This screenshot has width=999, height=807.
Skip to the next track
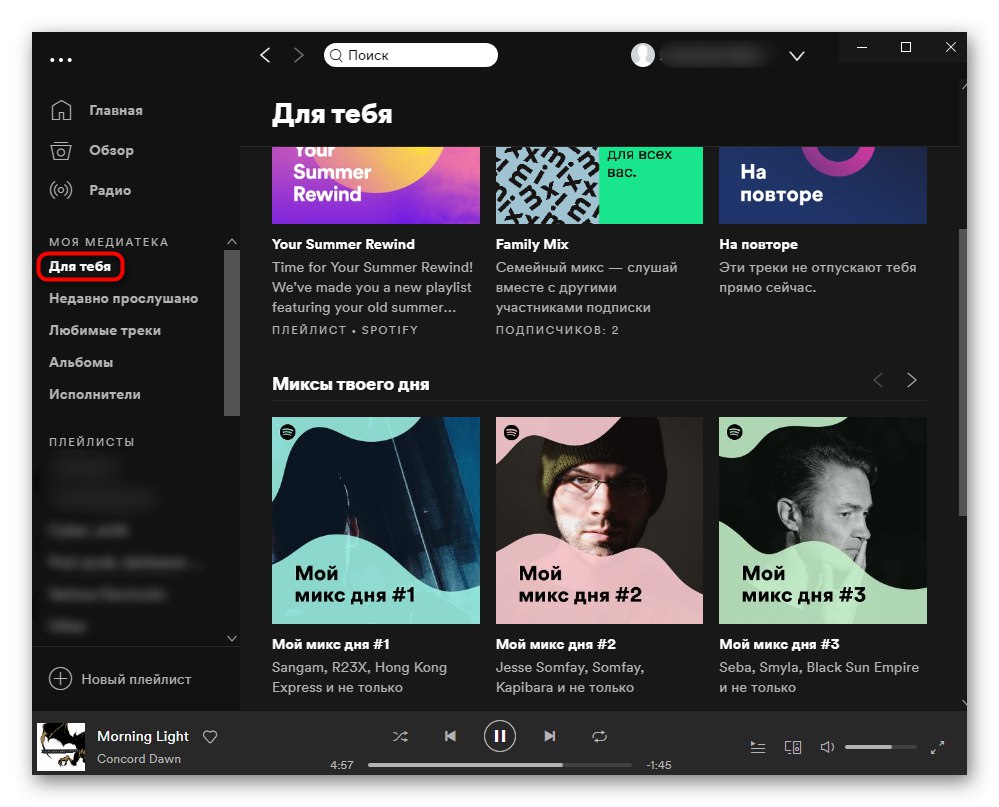[549, 736]
